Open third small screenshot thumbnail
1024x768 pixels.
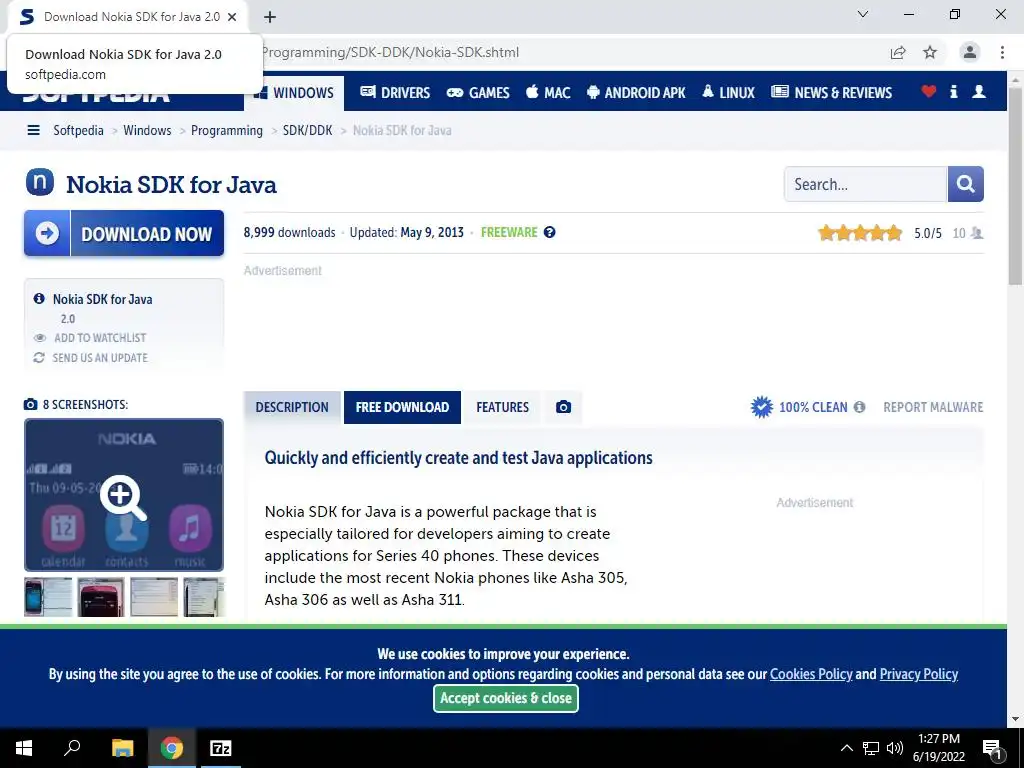(x=154, y=597)
